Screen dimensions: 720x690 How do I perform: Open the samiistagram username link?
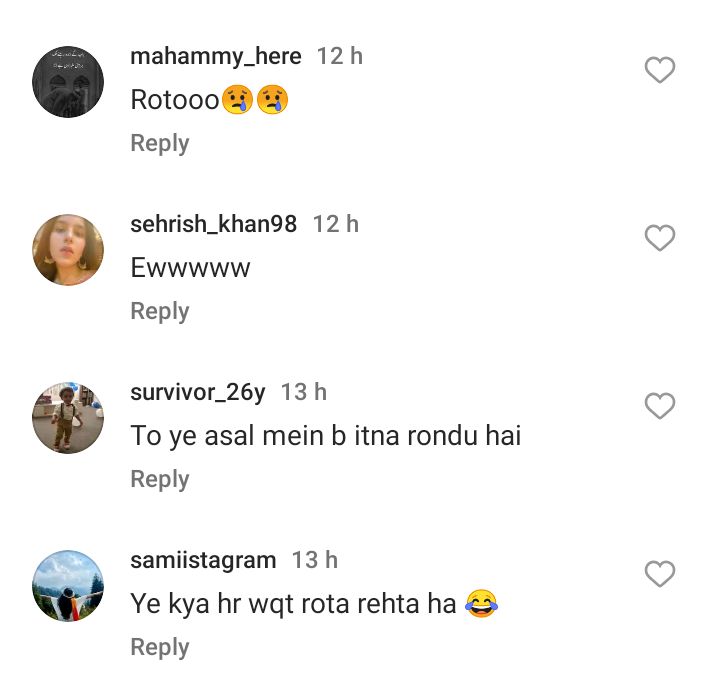(203, 560)
